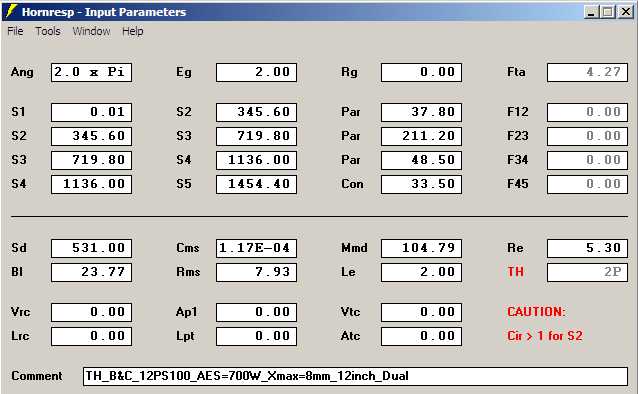Screen dimensions: 638x394
Task: Click the S5 label
Action: [x=184, y=184]
